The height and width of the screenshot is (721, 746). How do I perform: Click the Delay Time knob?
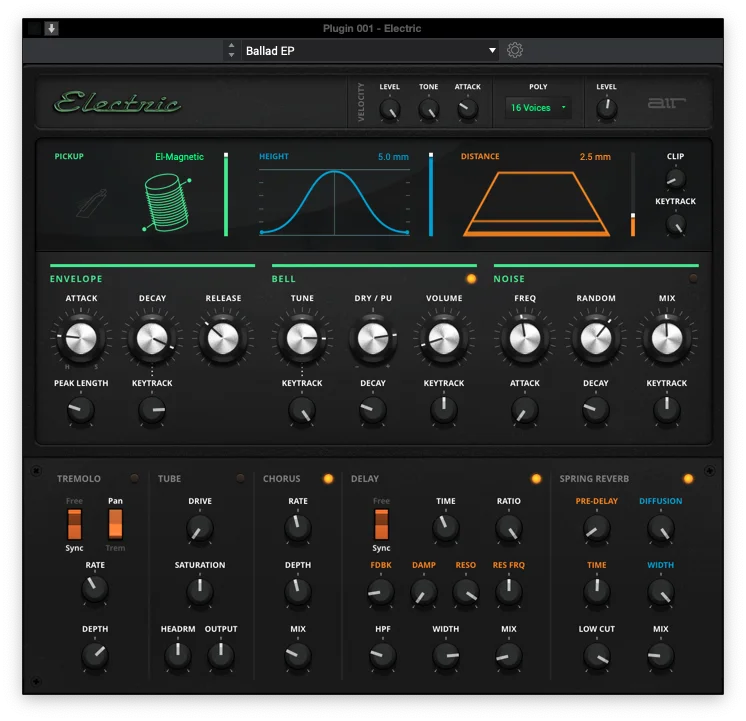pyautogui.click(x=446, y=528)
